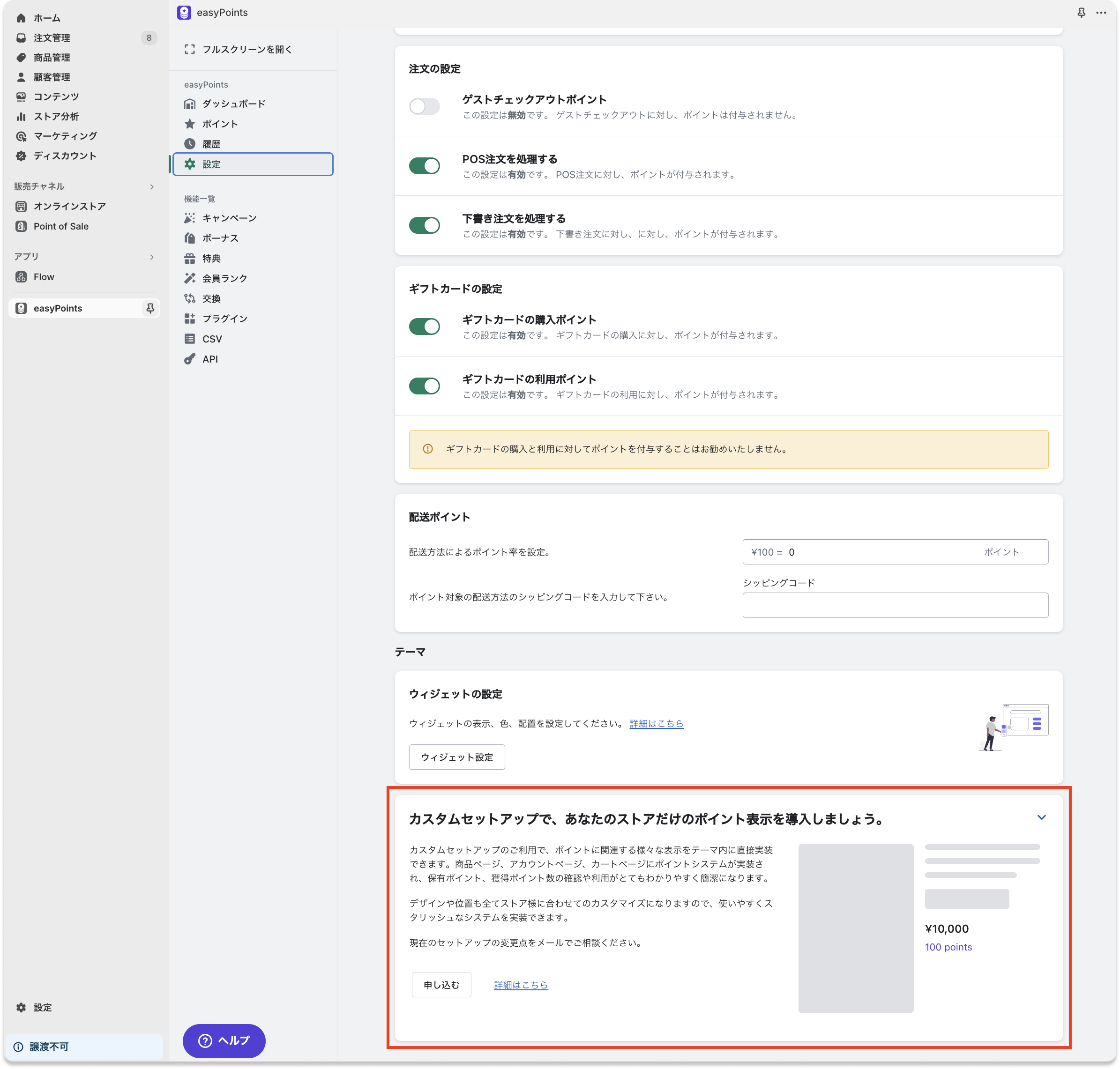Click the ボーナス icon

point(190,238)
